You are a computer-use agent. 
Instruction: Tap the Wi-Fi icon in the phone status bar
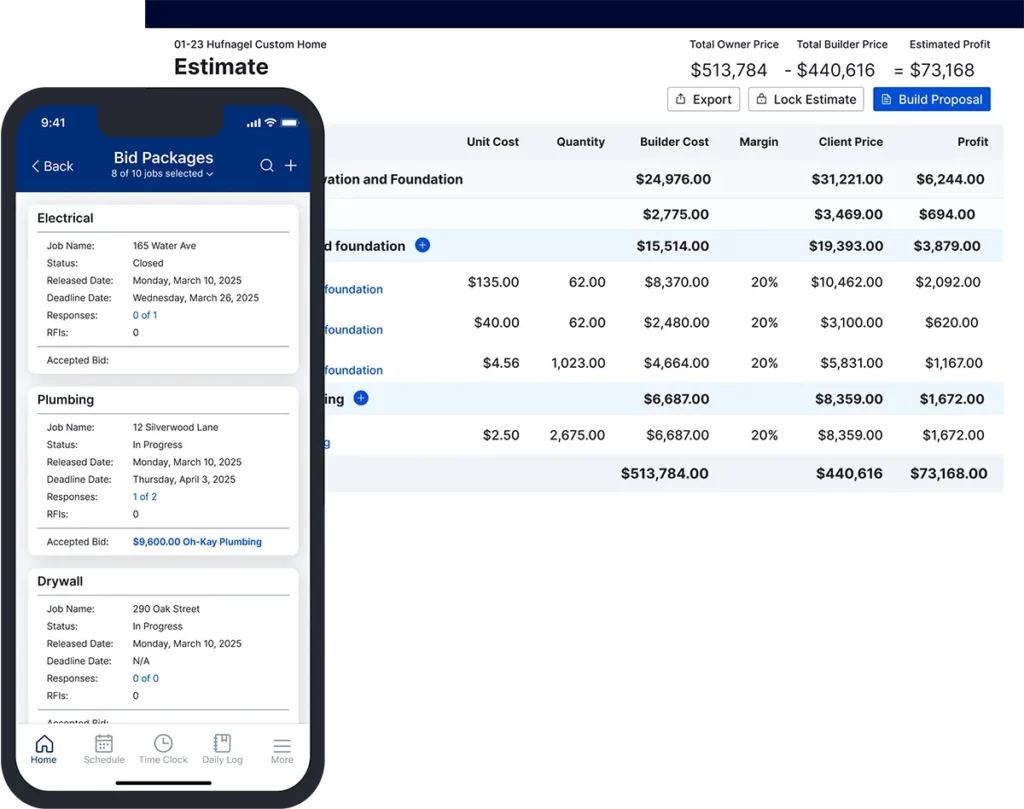click(x=270, y=123)
